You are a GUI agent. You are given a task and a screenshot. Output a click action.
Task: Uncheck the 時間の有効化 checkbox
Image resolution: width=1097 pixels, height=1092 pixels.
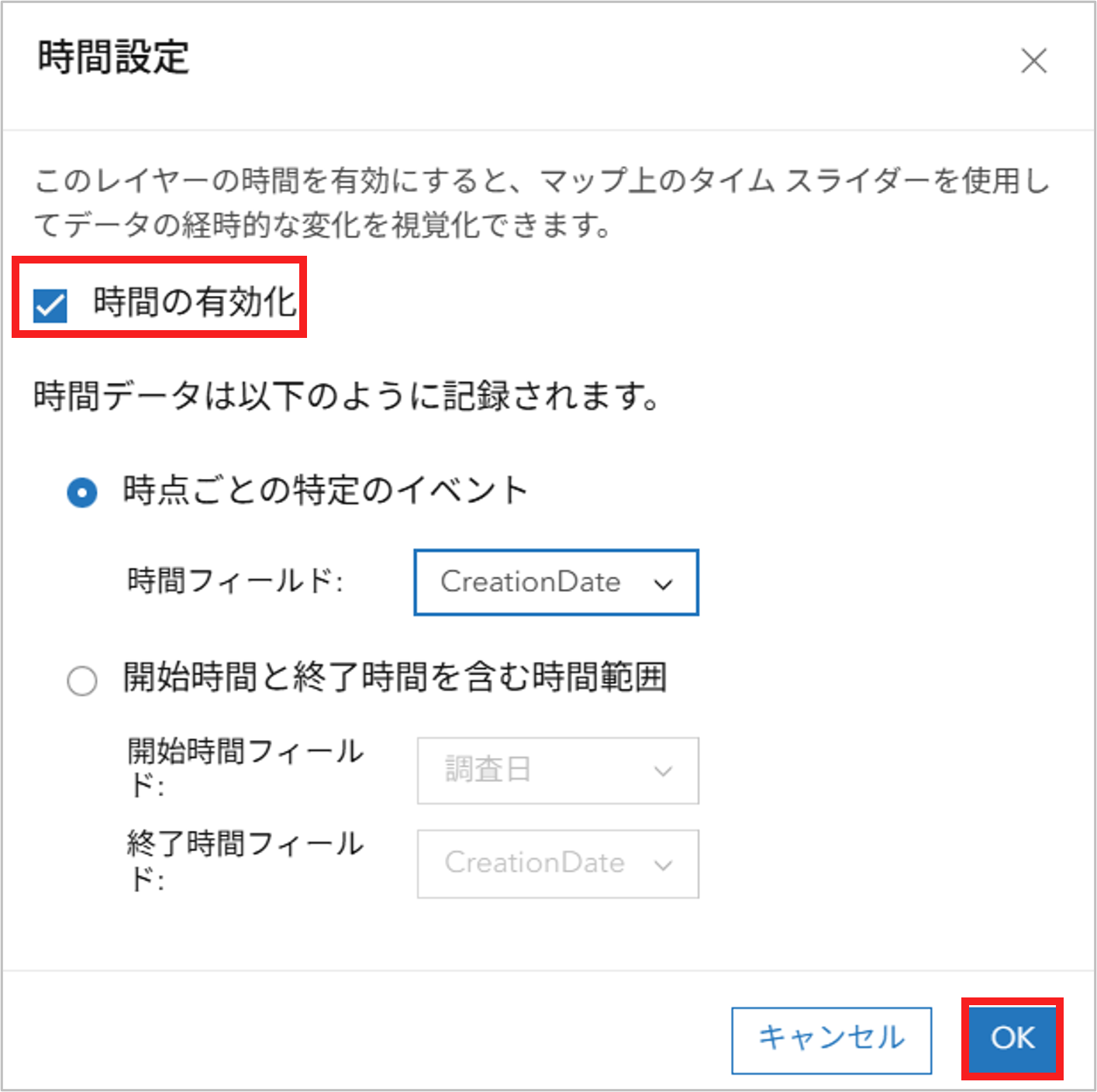click(50, 305)
